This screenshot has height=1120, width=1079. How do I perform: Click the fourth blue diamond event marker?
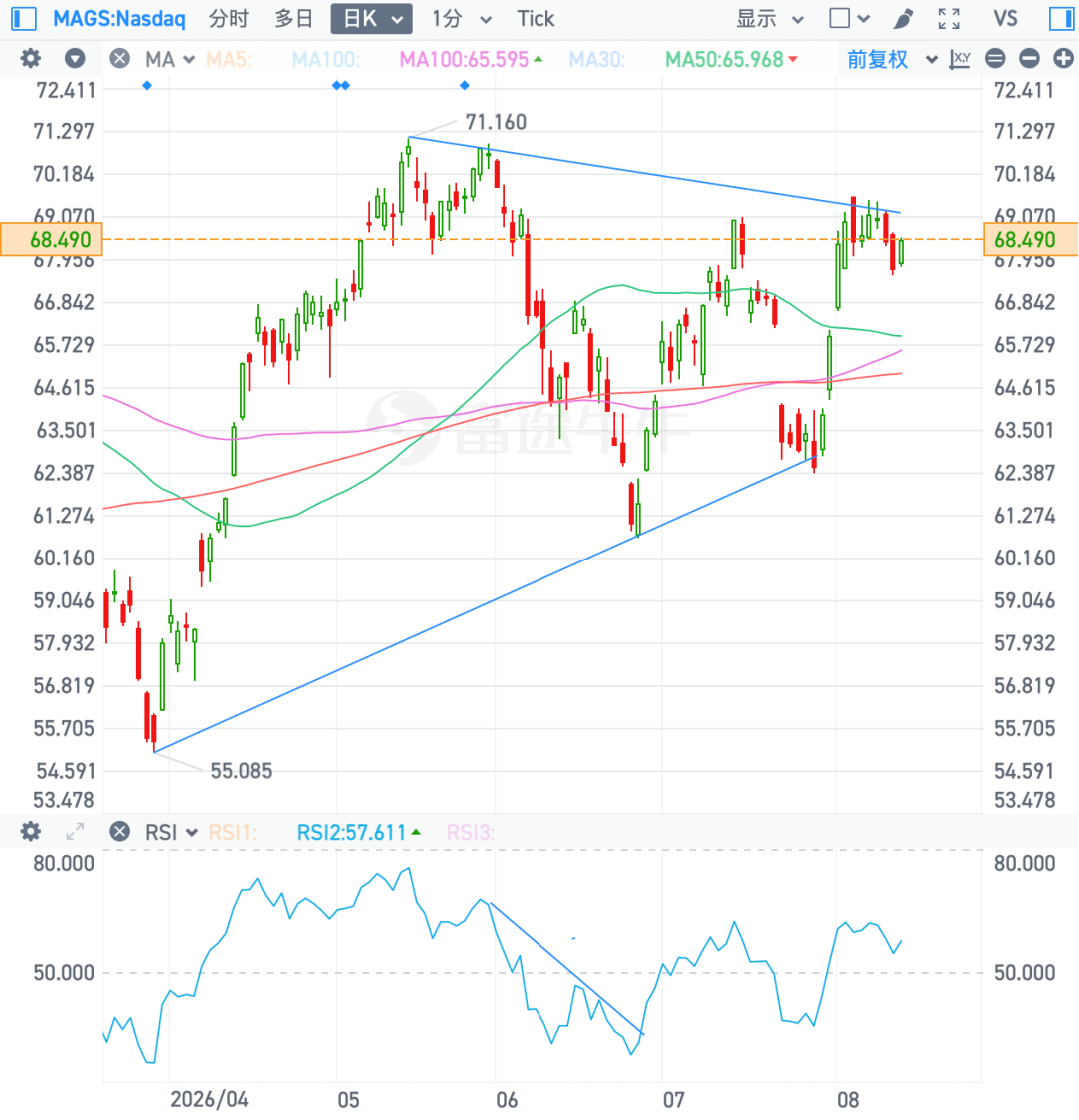(465, 86)
